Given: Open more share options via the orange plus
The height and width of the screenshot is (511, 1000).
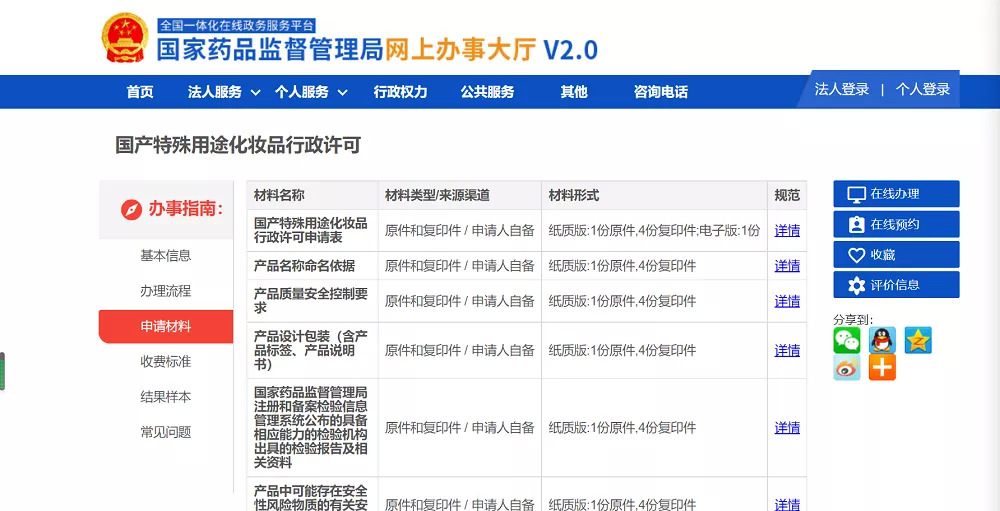Looking at the screenshot, I should click(x=882, y=367).
